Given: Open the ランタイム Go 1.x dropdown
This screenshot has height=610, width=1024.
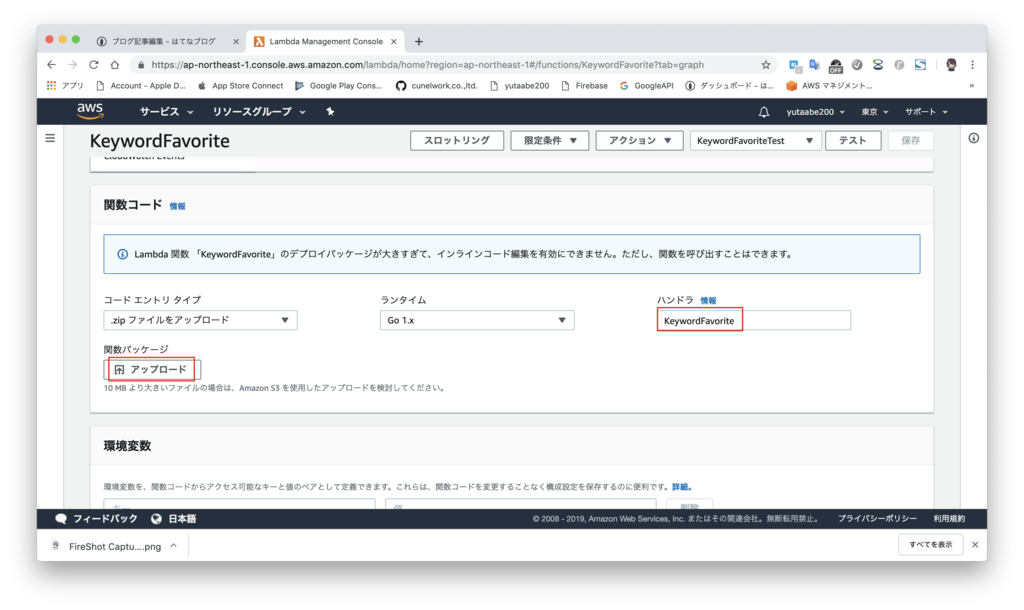Looking at the screenshot, I should [477, 320].
